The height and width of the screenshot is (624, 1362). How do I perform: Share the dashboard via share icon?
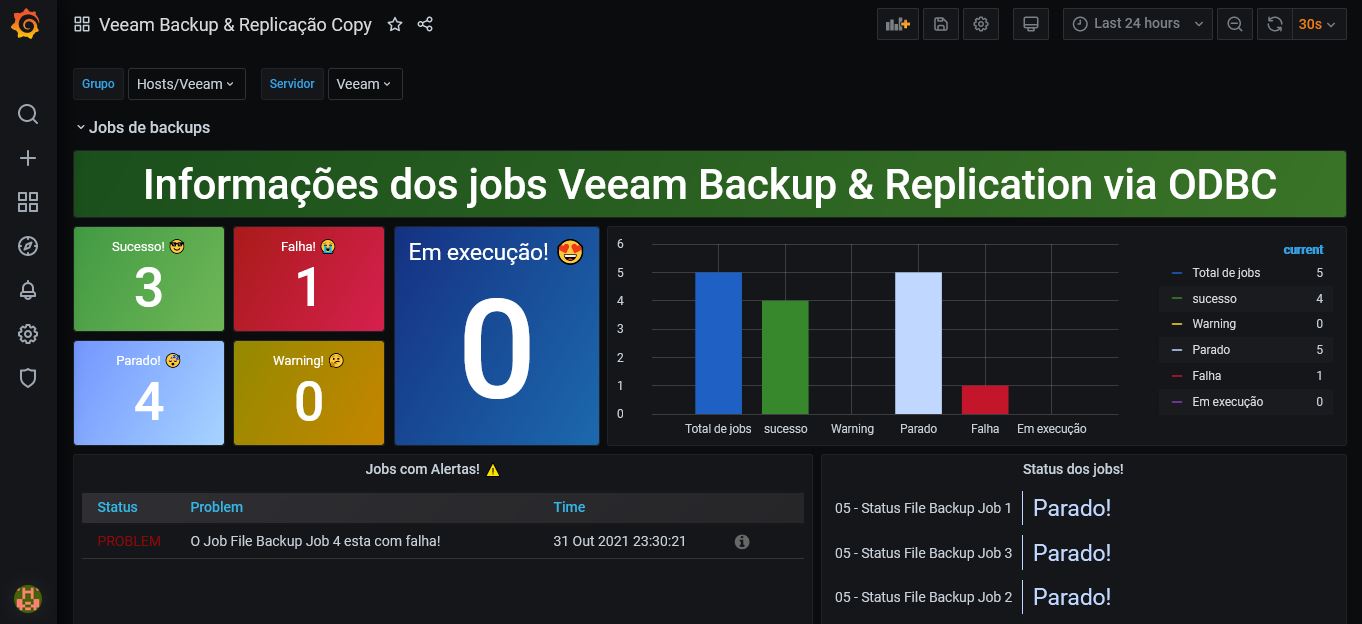[425, 24]
